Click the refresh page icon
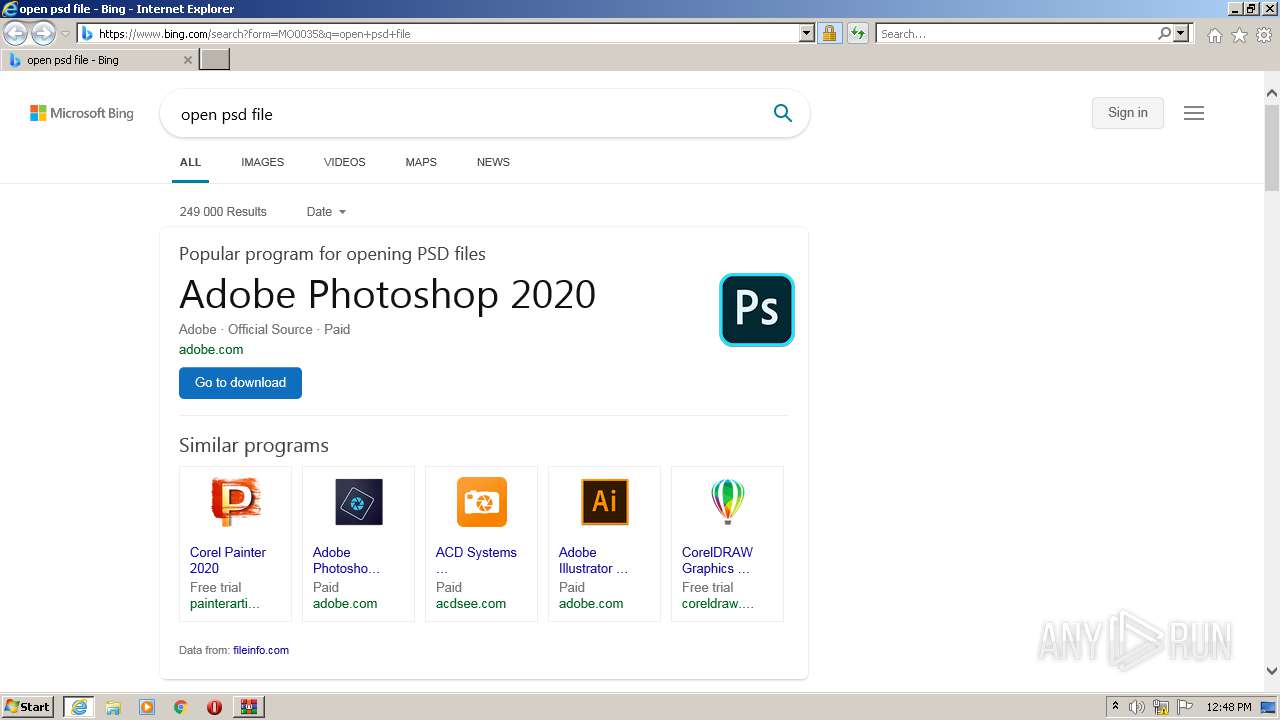The image size is (1280, 720). point(857,33)
